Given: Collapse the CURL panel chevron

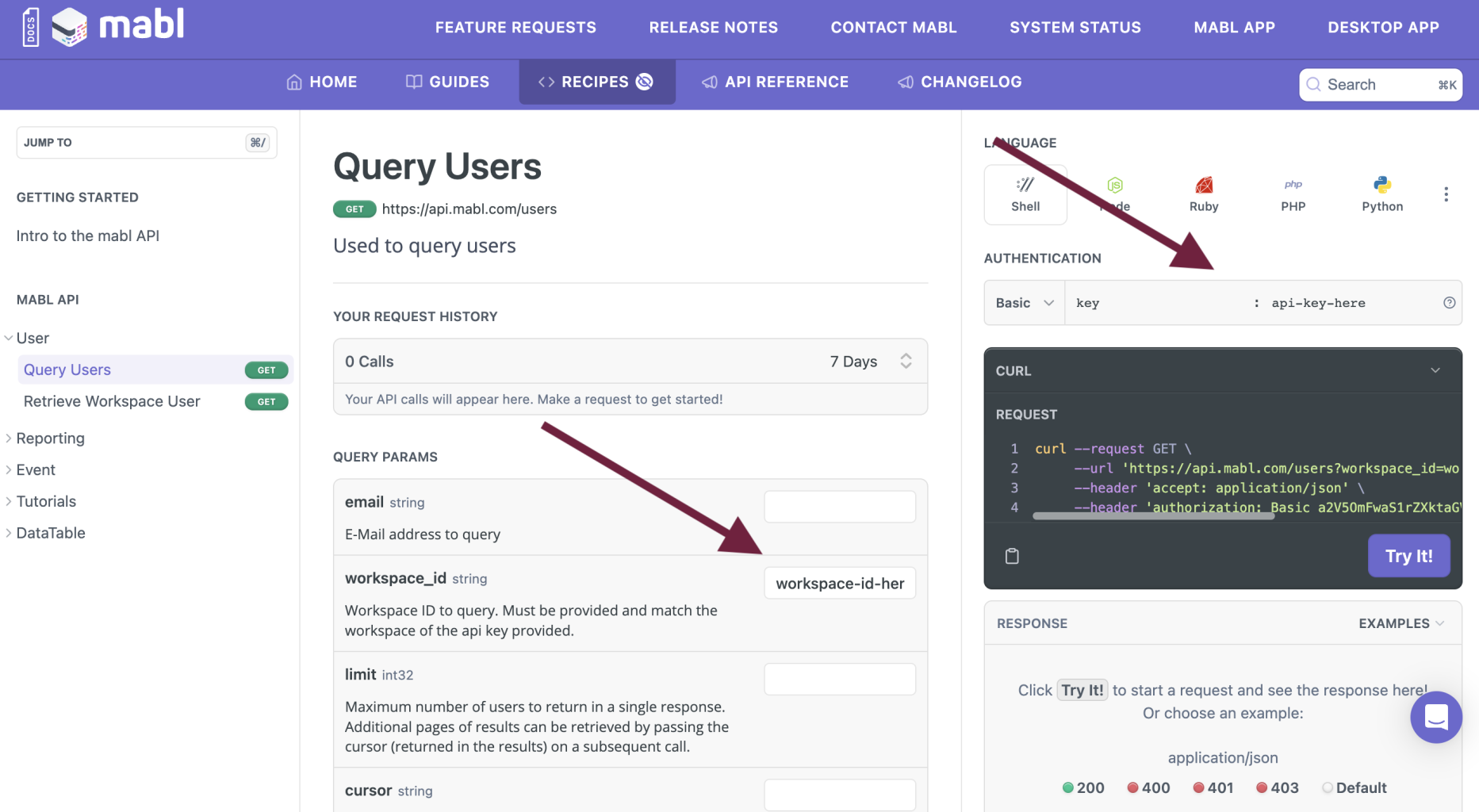Looking at the screenshot, I should [1435, 370].
